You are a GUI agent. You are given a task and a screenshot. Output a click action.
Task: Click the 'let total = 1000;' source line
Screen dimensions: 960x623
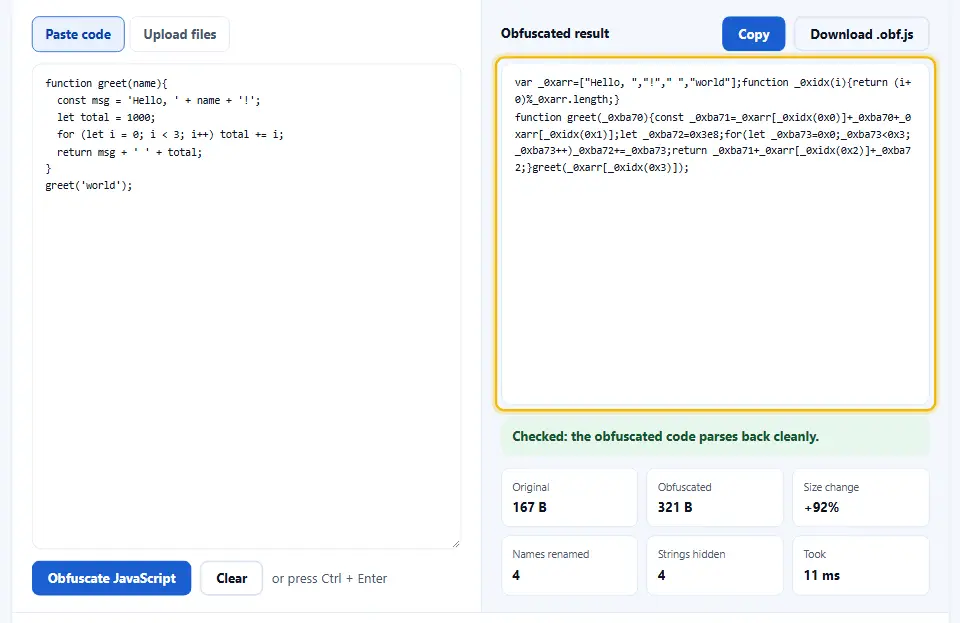(106, 117)
